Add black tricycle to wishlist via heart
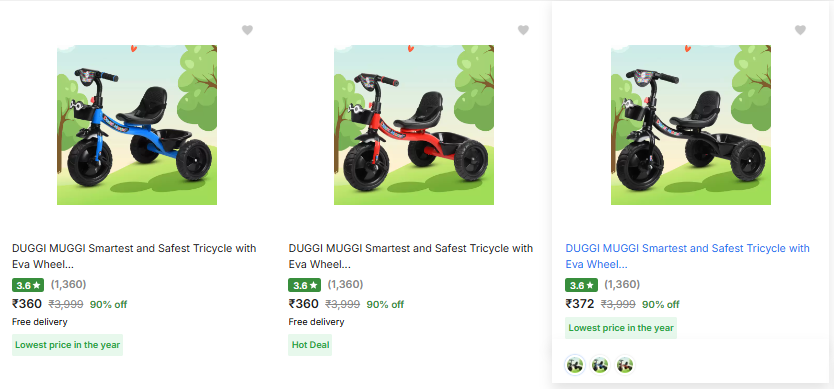 point(800,30)
